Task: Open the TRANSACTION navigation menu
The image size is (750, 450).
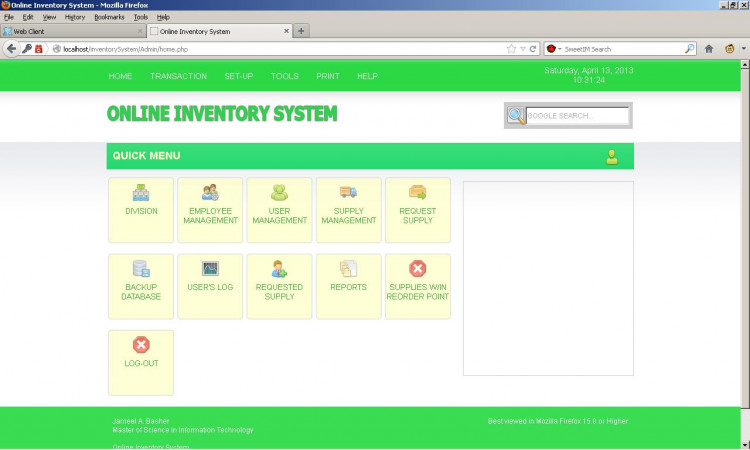Action: point(178,76)
